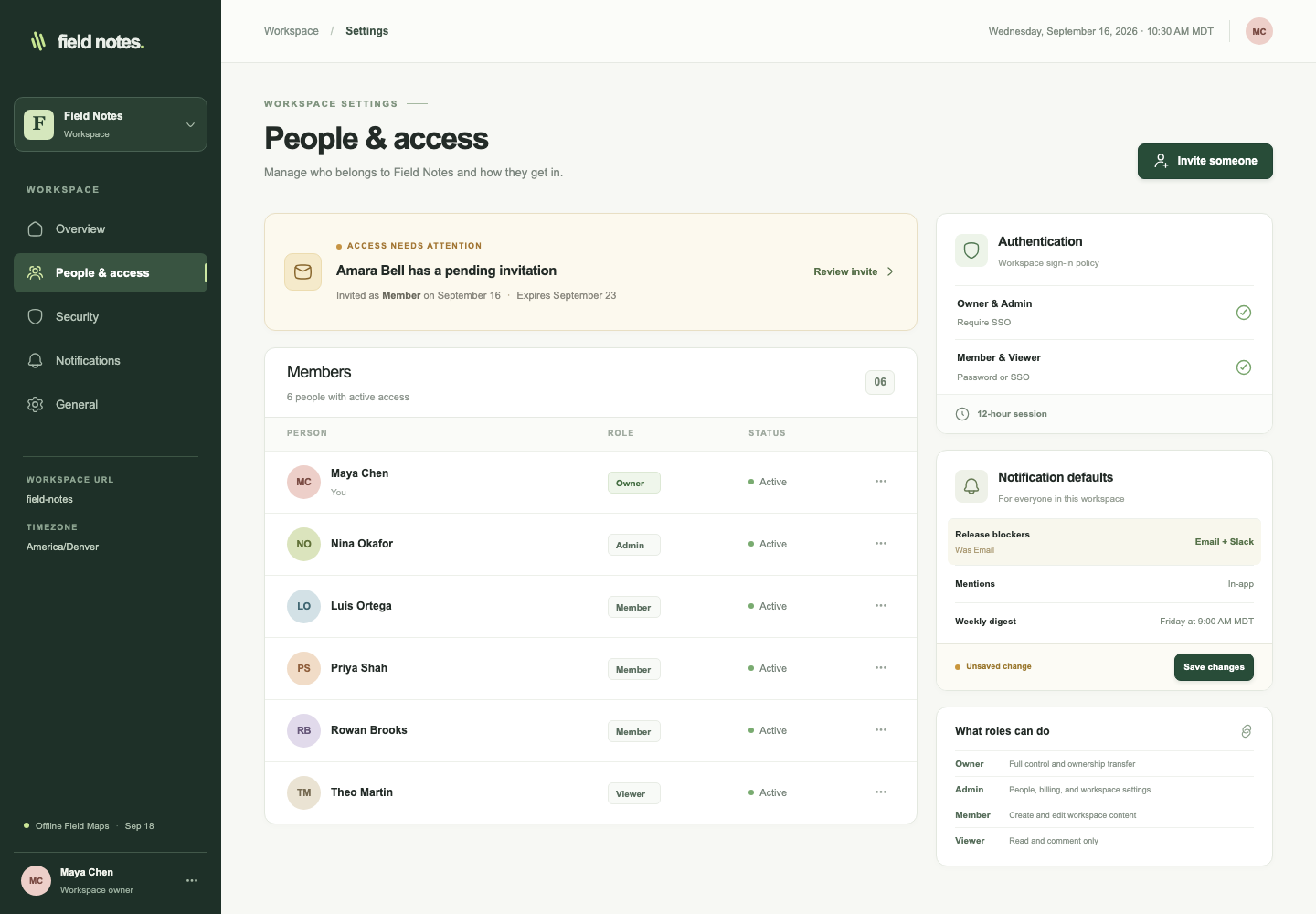1316x914 pixels.
Task: Open the user menu dots beside Maya Chen
Action: tap(192, 880)
